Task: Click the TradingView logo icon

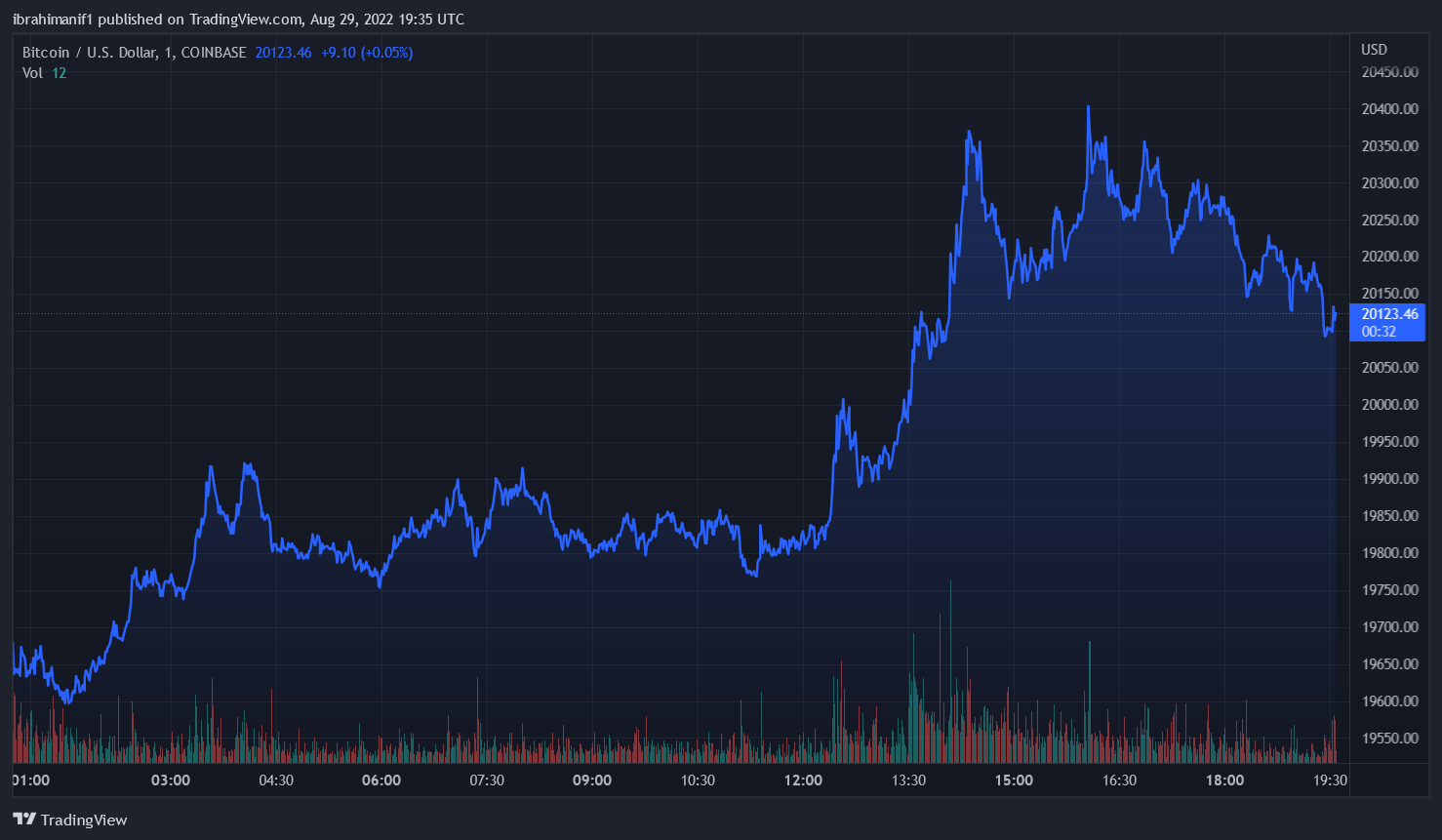Action: (24, 820)
